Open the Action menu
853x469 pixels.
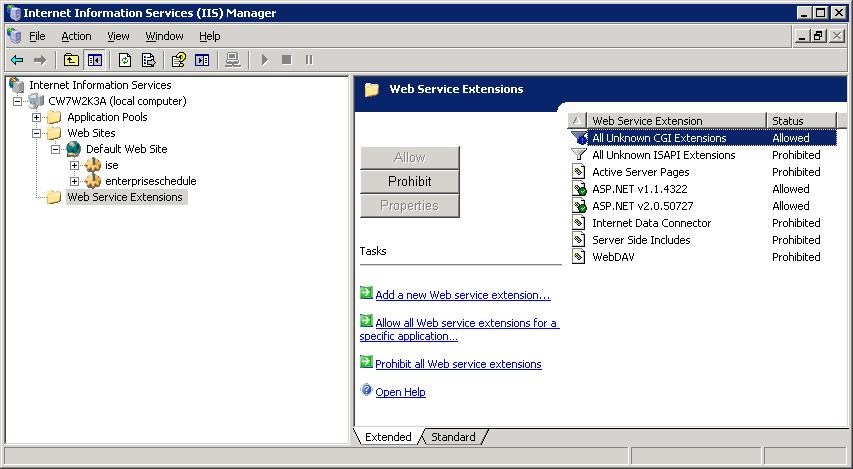76,36
